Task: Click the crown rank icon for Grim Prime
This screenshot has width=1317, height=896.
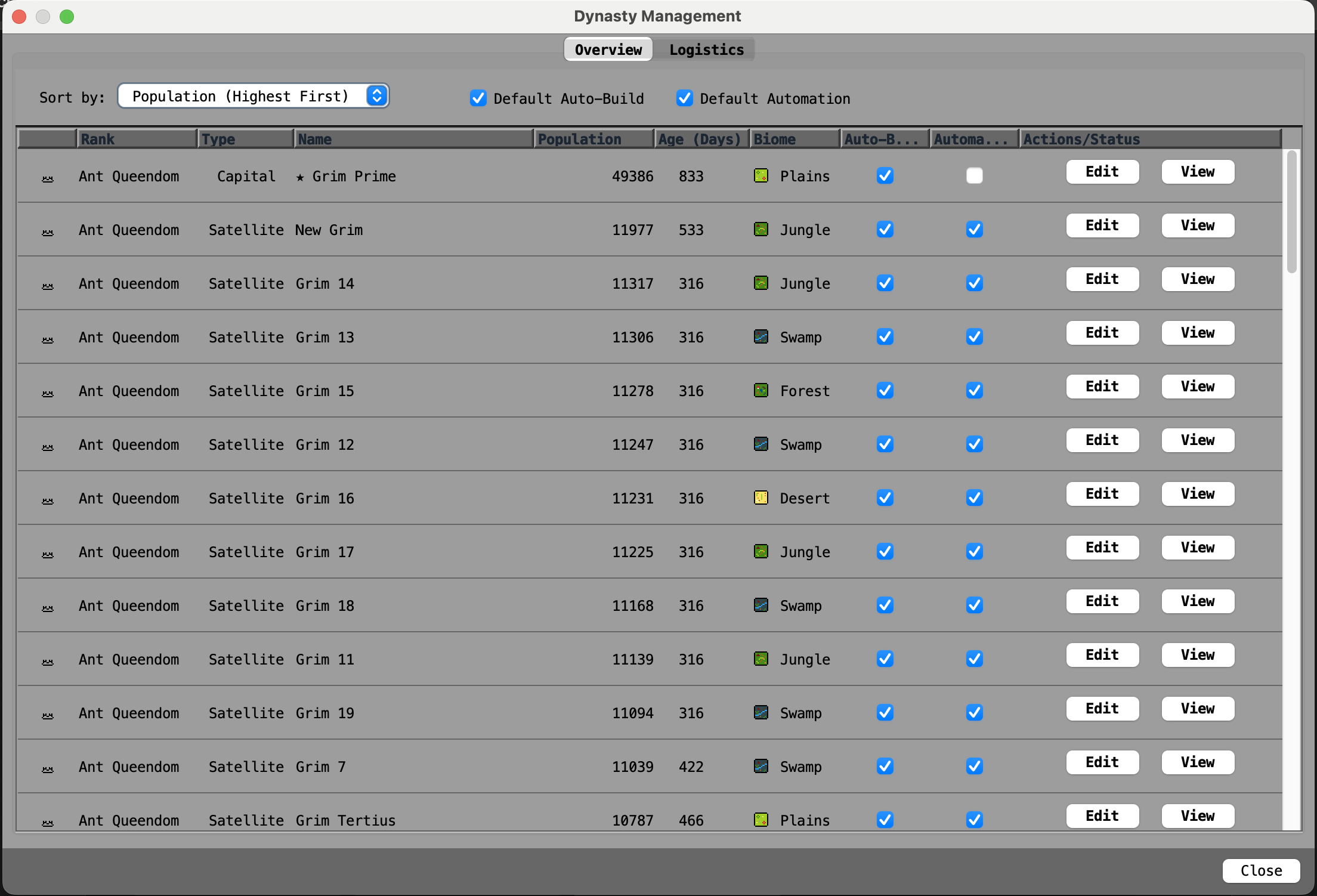Action: 48,178
